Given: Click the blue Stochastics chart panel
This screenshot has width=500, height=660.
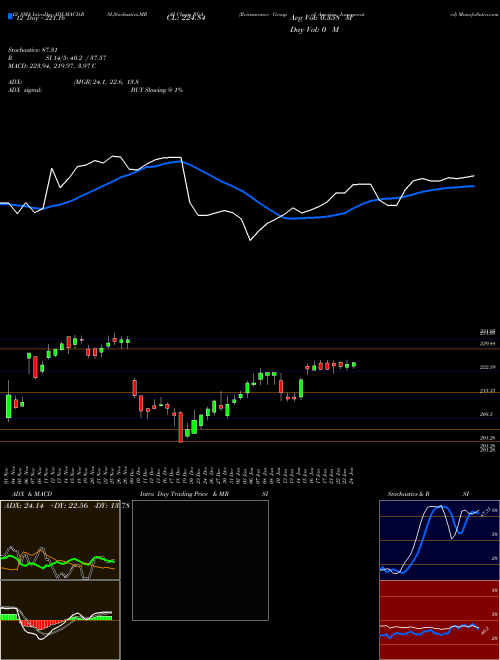Looking at the screenshot, I should click(x=439, y=540).
